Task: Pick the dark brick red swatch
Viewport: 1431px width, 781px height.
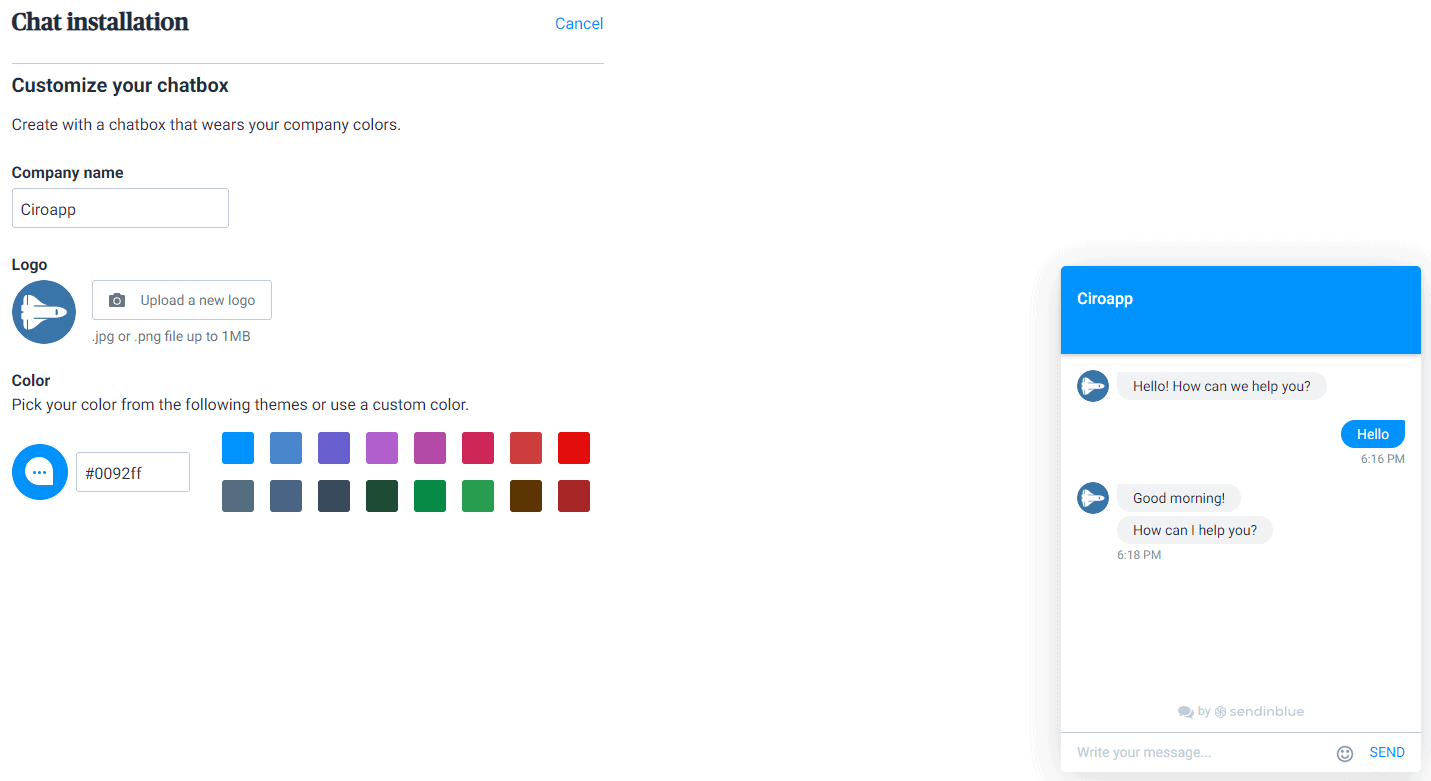Action: coord(574,496)
